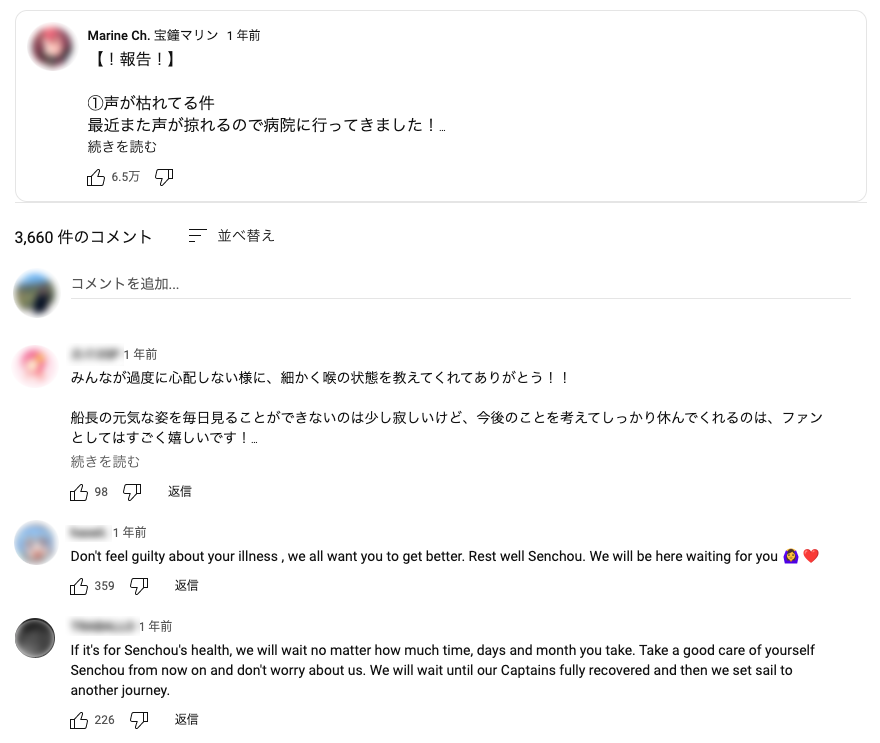Like the 'Rest well Senchou' comment
The height and width of the screenshot is (743, 880).
pyautogui.click(x=79, y=586)
